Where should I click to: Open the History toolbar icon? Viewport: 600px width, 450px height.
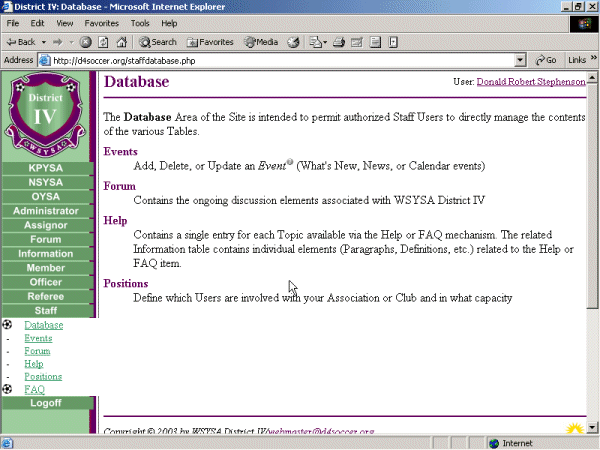(x=295, y=42)
